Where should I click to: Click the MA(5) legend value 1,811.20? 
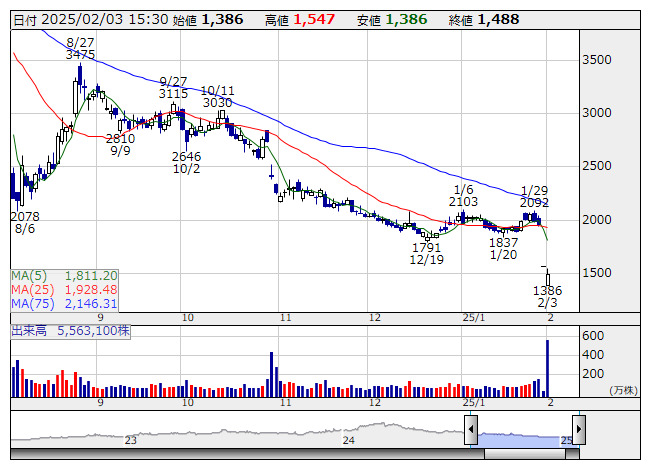pyautogui.click(x=91, y=276)
